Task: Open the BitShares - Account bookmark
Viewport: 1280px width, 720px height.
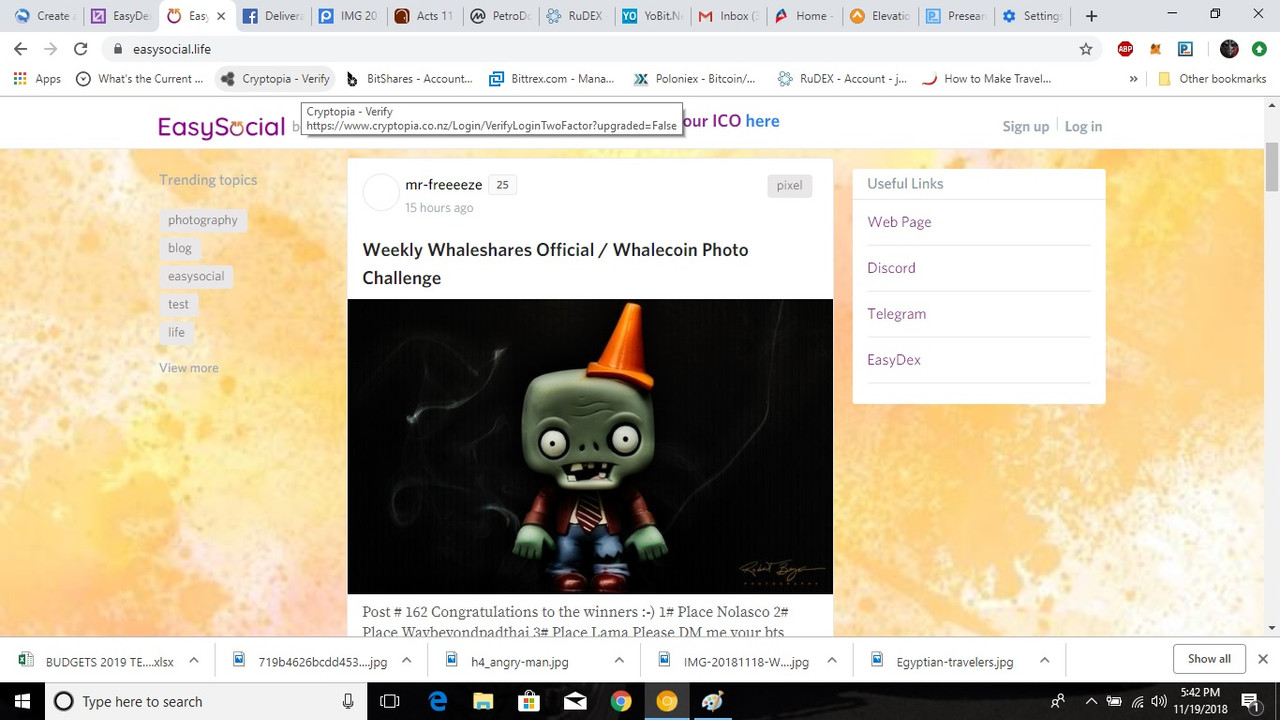Action: 409,79
